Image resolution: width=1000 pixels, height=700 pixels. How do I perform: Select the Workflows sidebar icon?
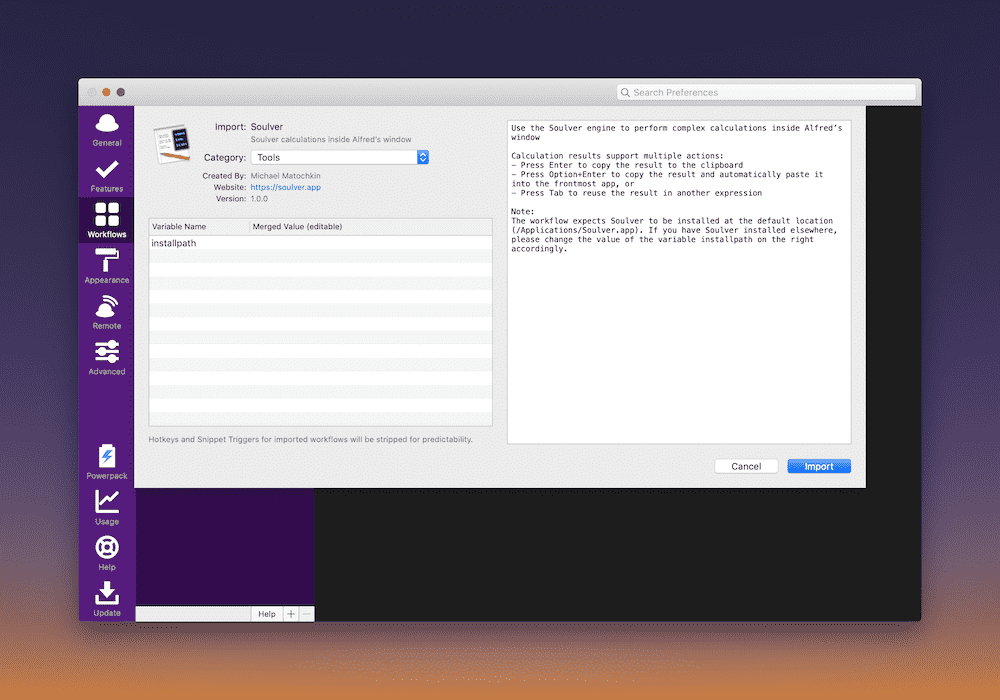tap(107, 220)
